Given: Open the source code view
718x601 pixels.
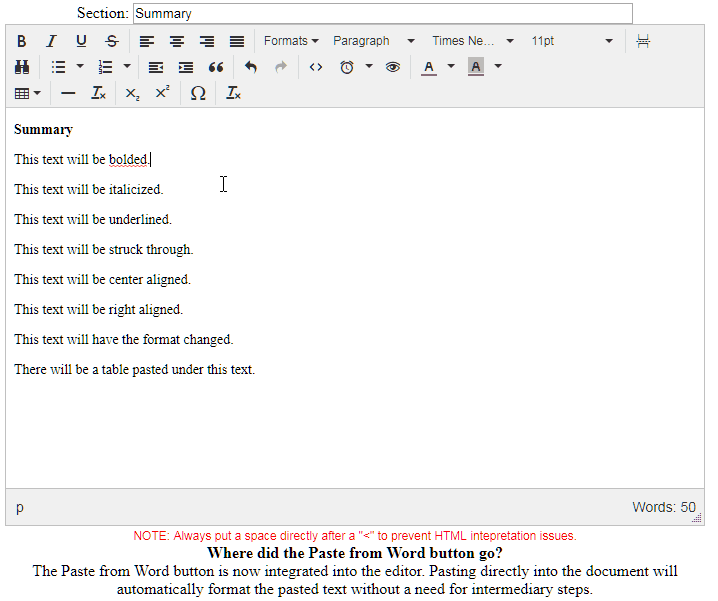Looking at the screenshot, I should [x=315, y=67].
